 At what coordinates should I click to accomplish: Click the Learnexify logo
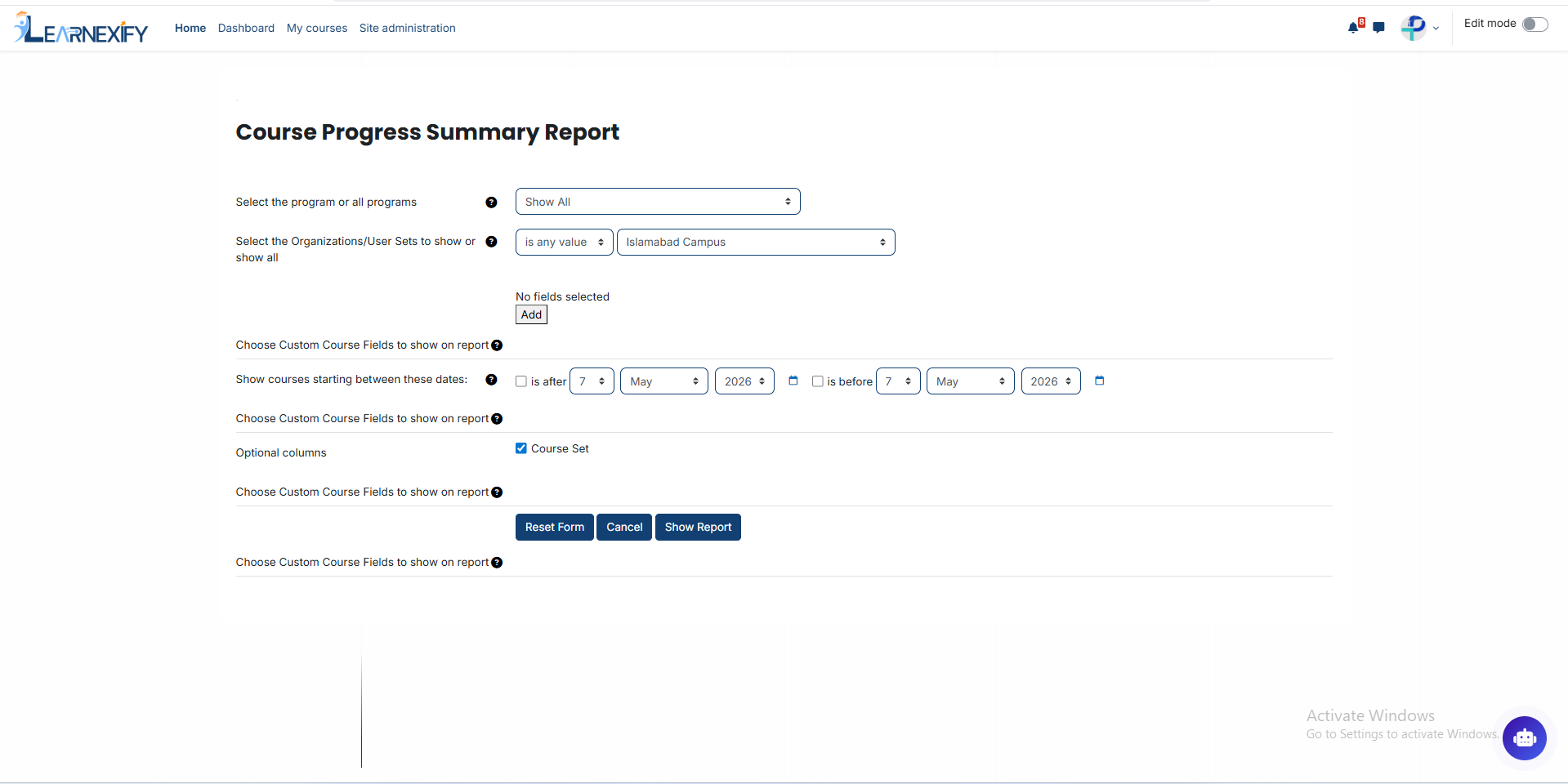[81, 28]
